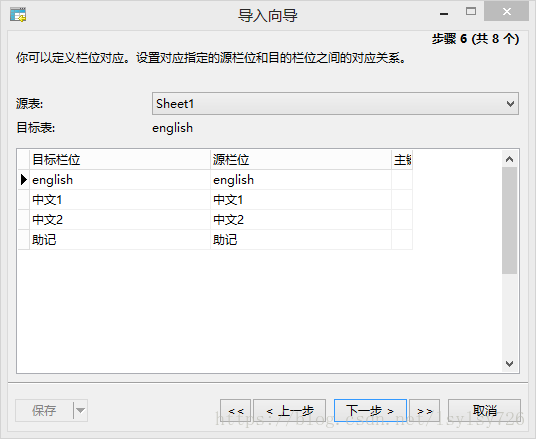
Task: Jump to the first step with << button
Action: click(x=236, y=410)
